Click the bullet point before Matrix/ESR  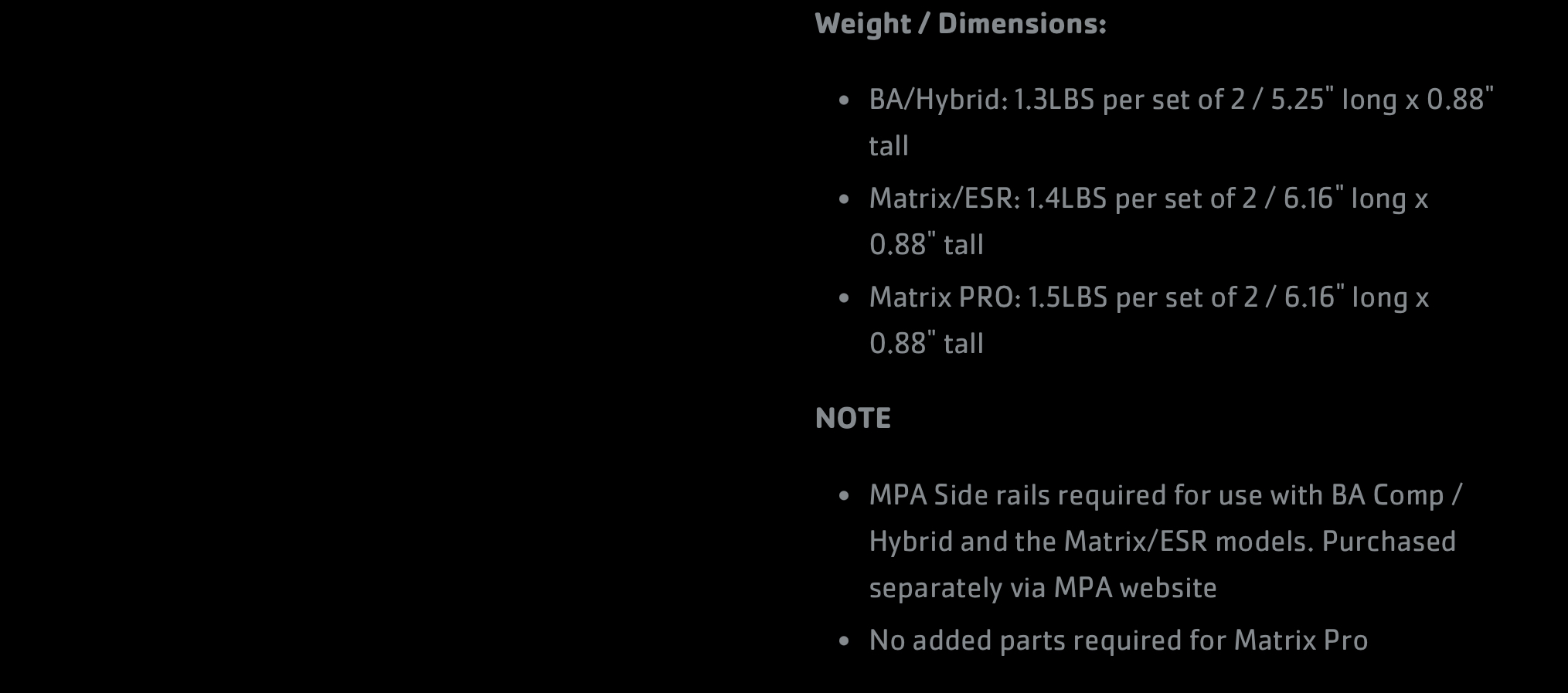tap(844, 199)
